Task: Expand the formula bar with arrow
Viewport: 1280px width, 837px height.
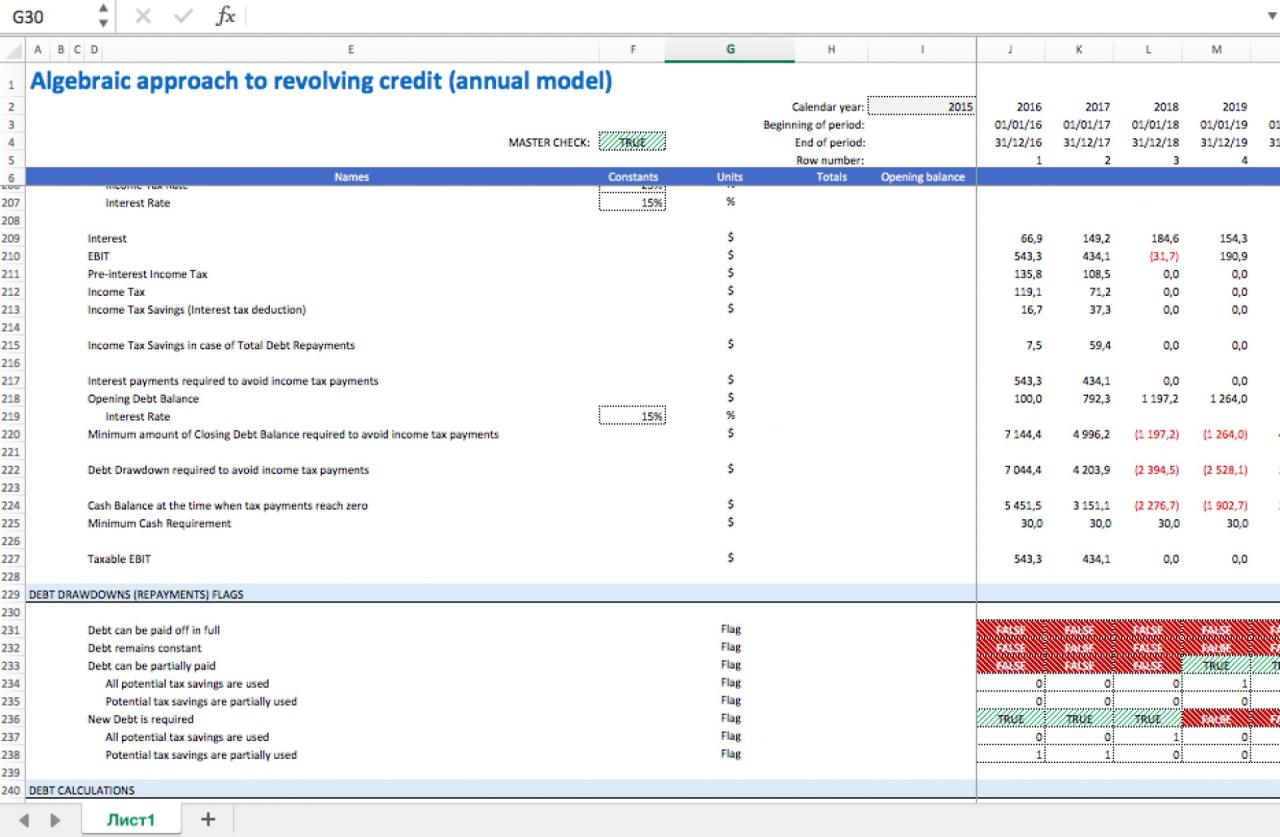Action: point(1271,16)
